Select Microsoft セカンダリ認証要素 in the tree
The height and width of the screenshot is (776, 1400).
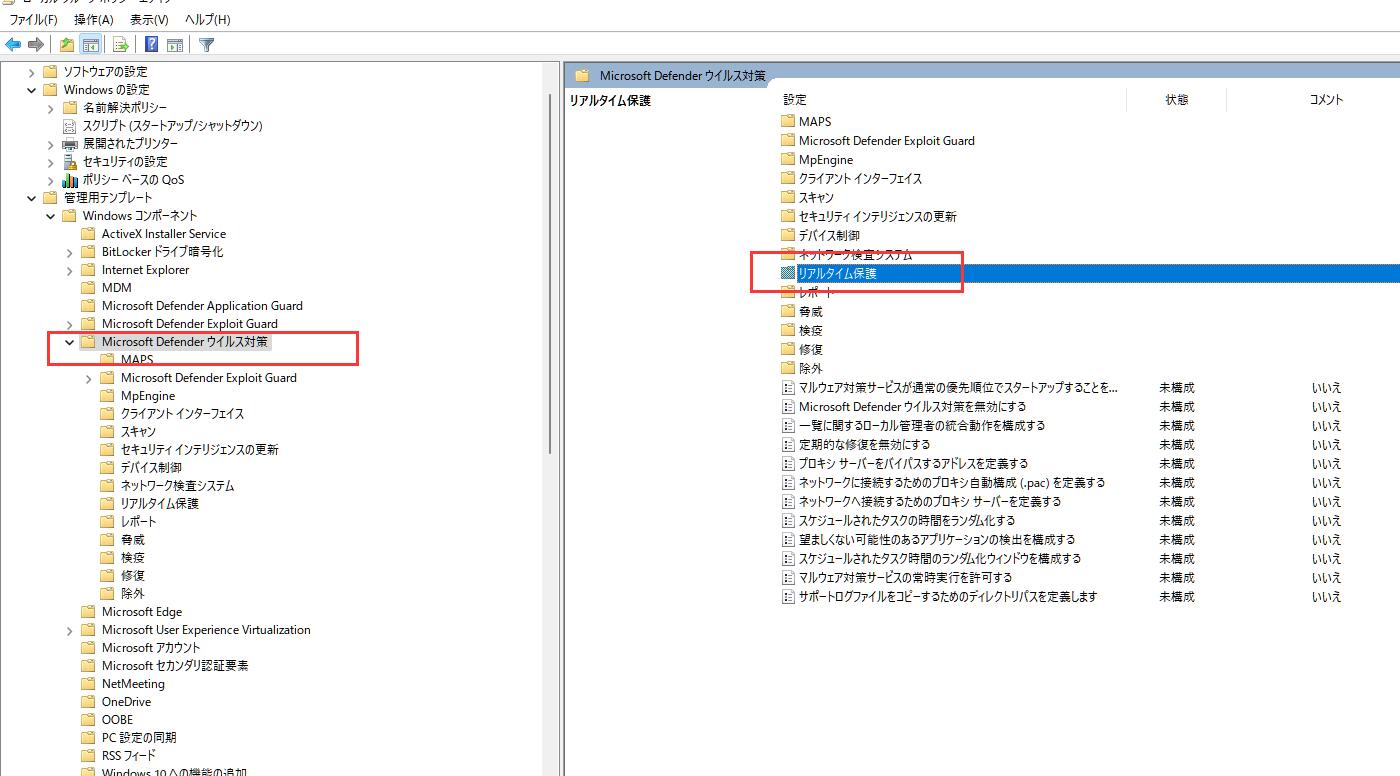[x=175, y=666]
